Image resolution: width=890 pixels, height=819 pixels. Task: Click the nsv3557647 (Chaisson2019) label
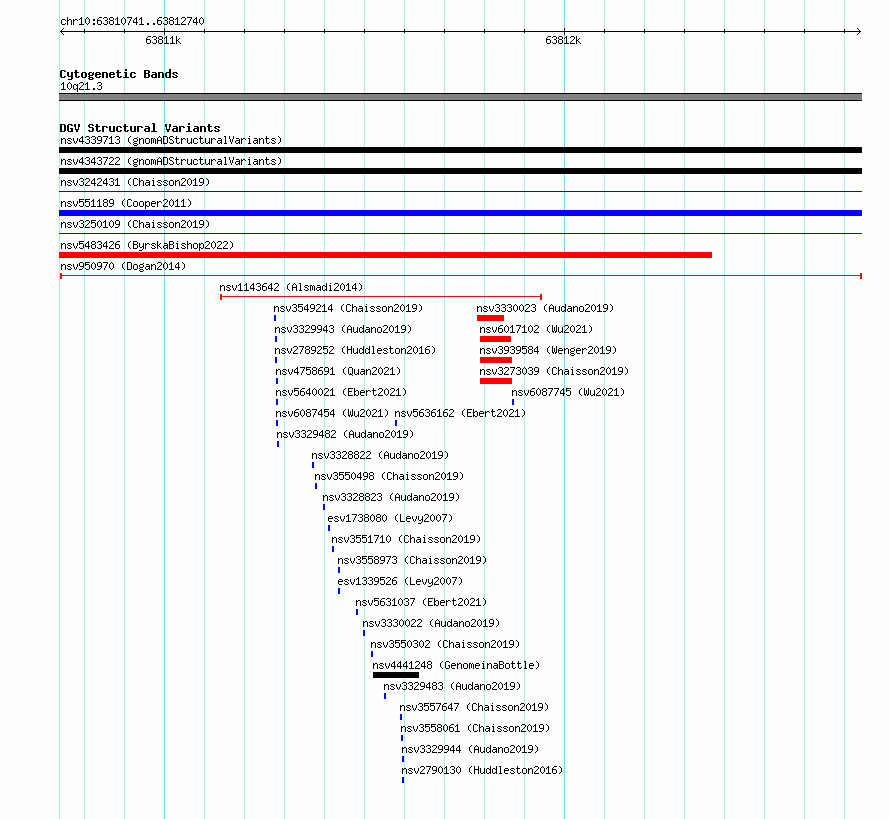474,707
